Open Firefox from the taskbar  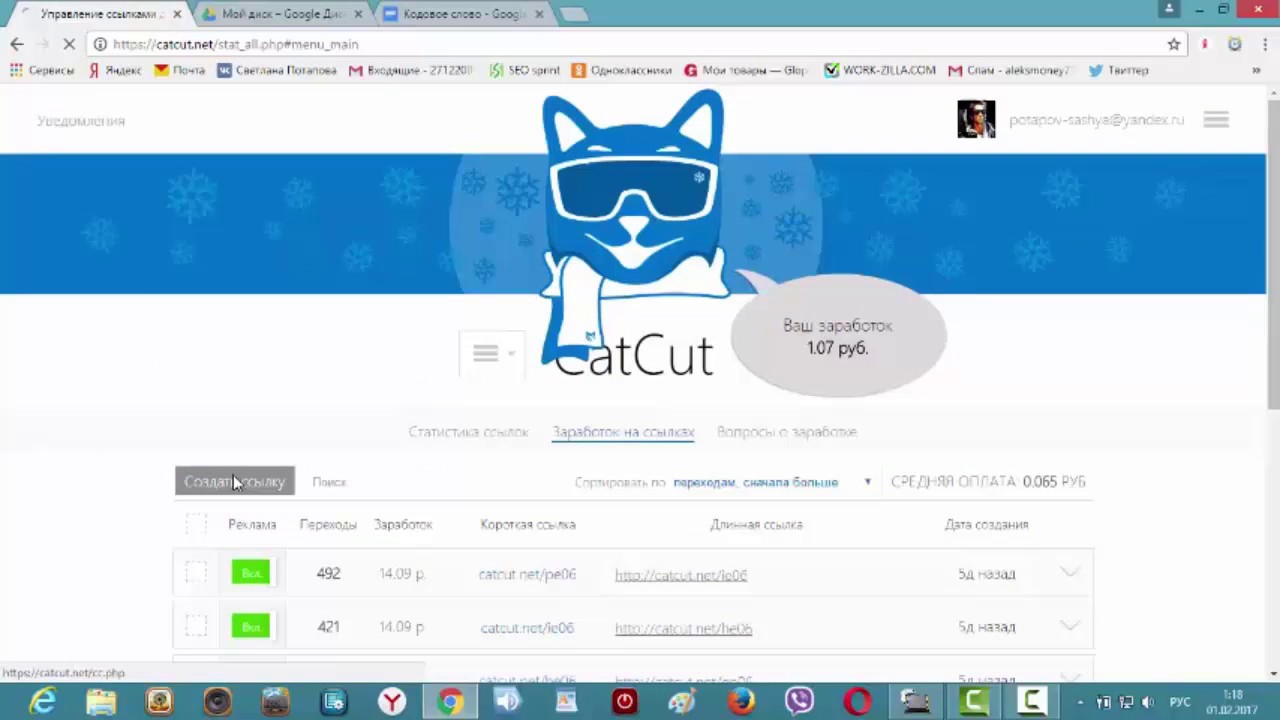point(740,701)
